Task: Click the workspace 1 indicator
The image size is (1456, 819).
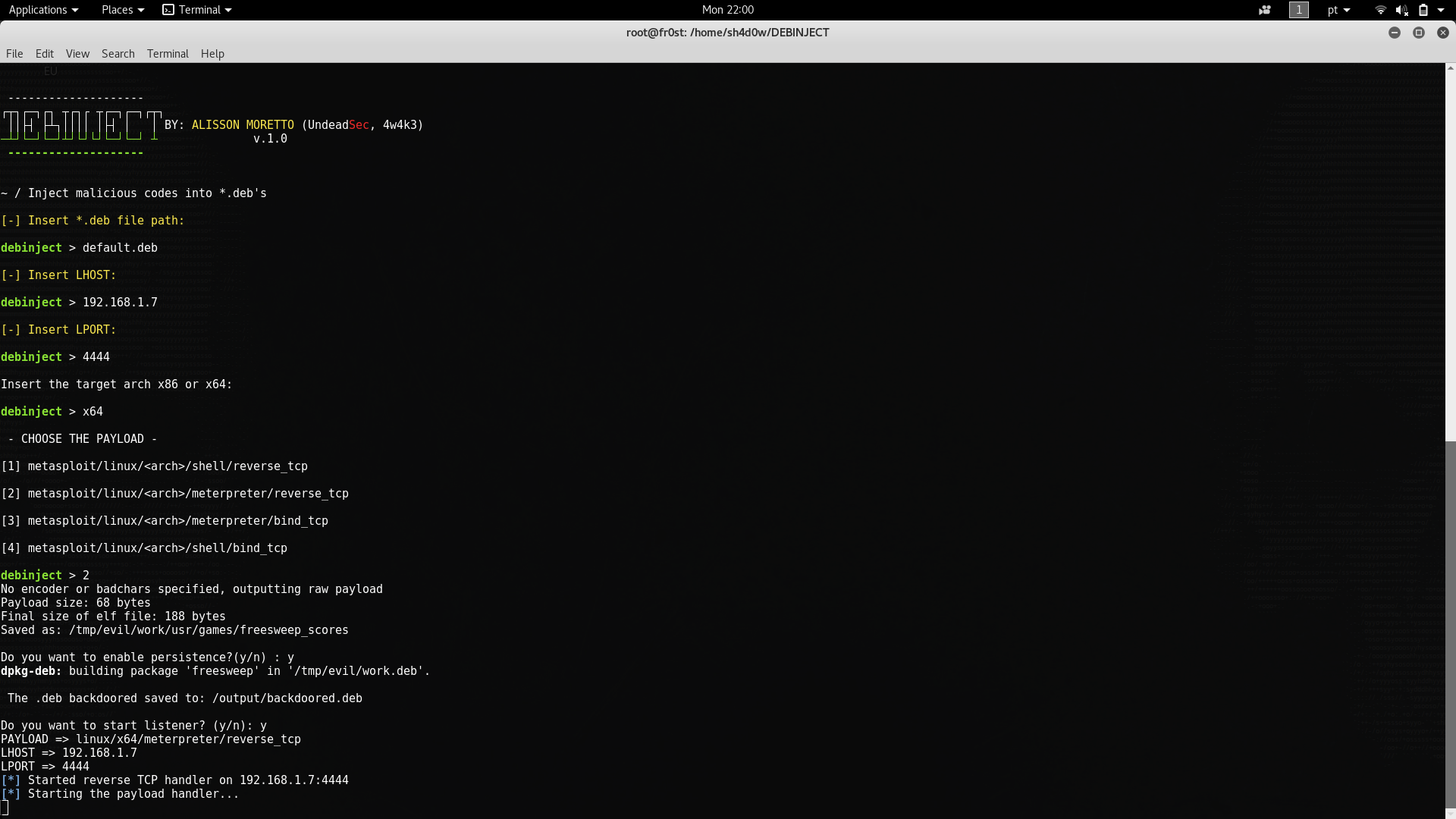Action: [x=1299, y=10]
